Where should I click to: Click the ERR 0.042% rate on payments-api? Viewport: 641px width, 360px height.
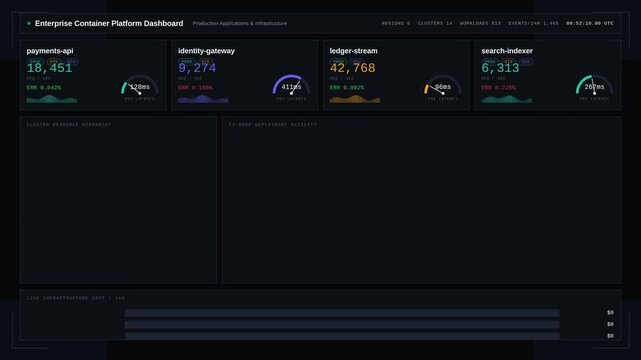44,87
